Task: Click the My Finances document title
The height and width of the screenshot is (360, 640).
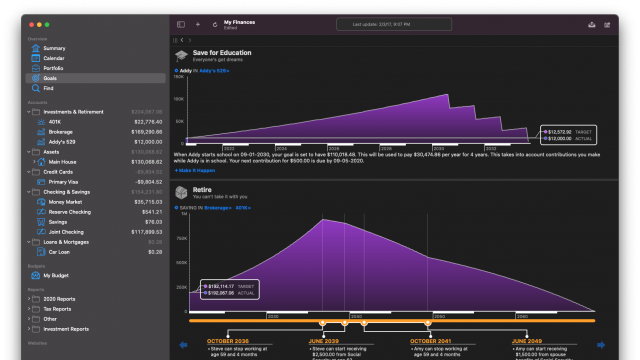Action: point(239,22)
